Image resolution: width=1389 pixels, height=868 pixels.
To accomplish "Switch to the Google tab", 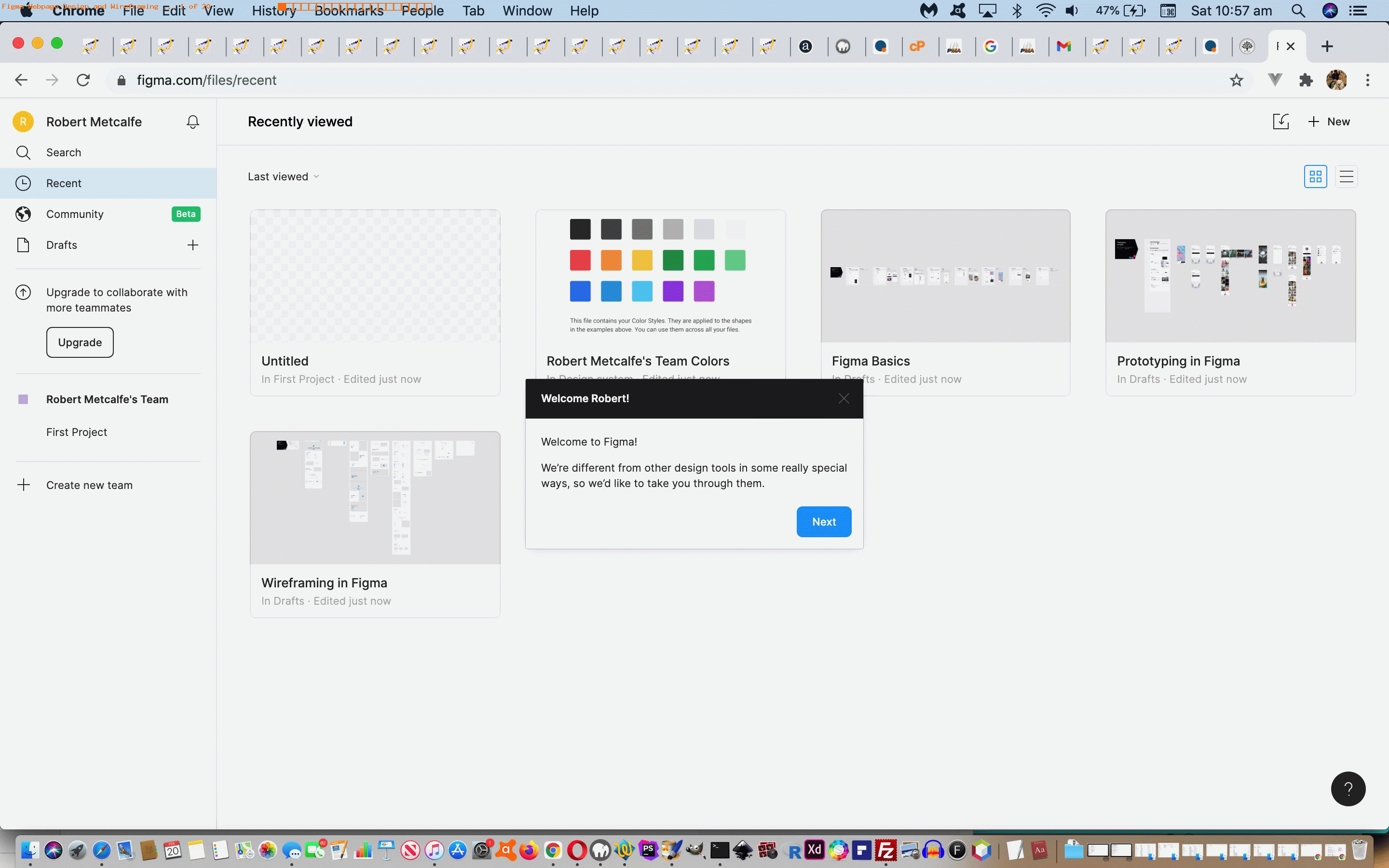I will (x=990, y=46).
